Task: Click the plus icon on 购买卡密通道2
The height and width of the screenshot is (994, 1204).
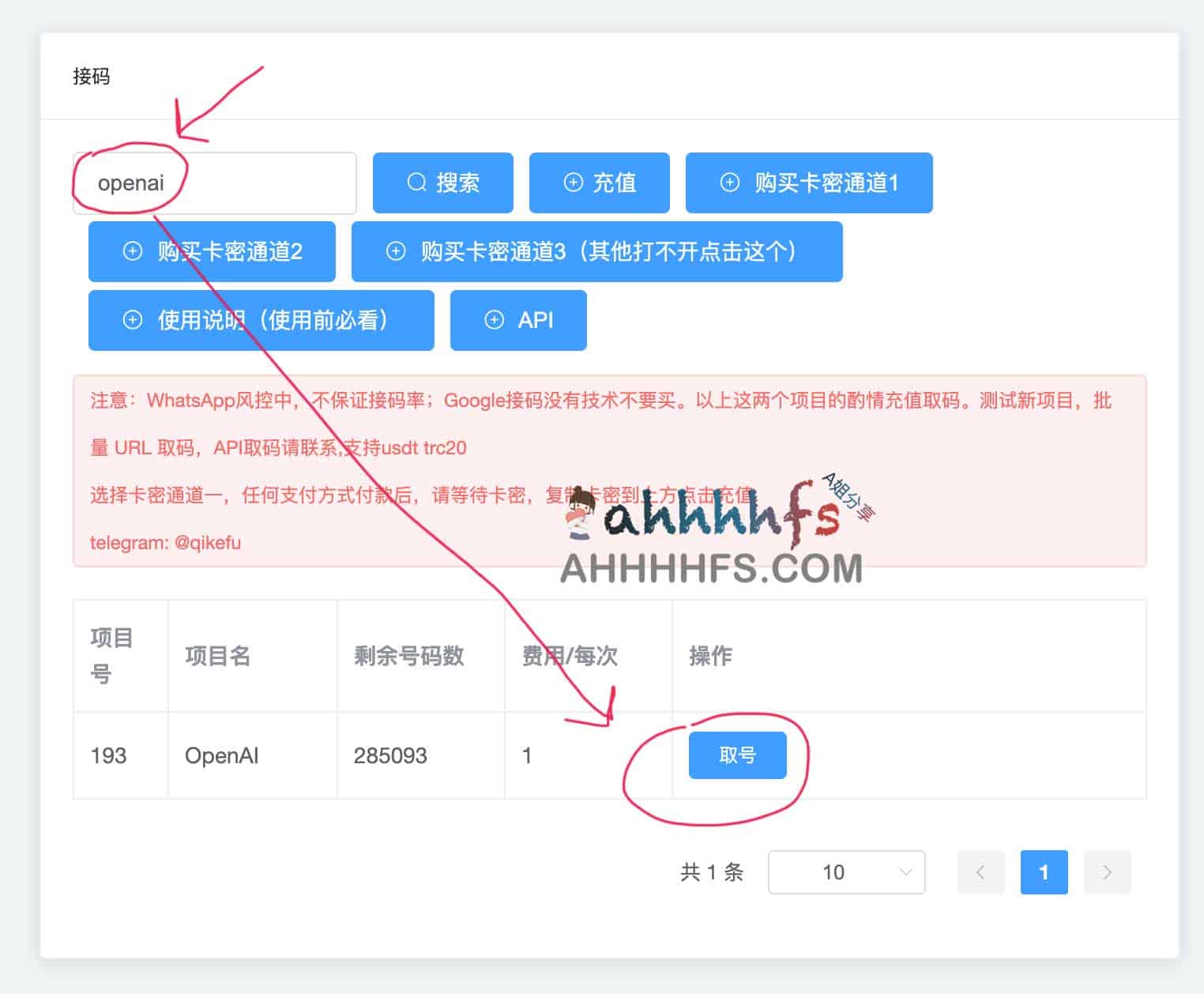Action: [x=133, y=251]
